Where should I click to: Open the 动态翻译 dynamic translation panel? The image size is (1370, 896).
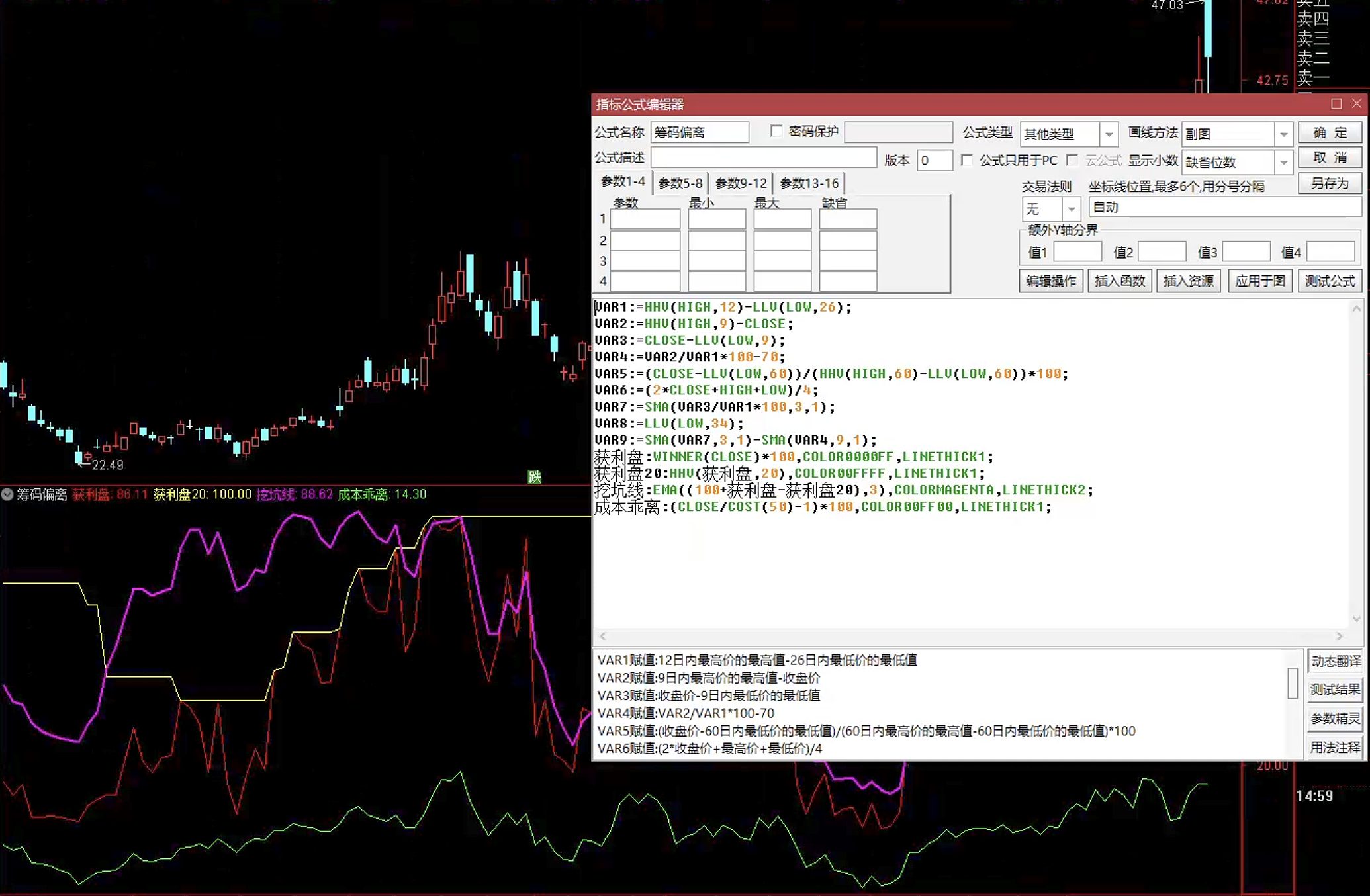pos(1336,661)
